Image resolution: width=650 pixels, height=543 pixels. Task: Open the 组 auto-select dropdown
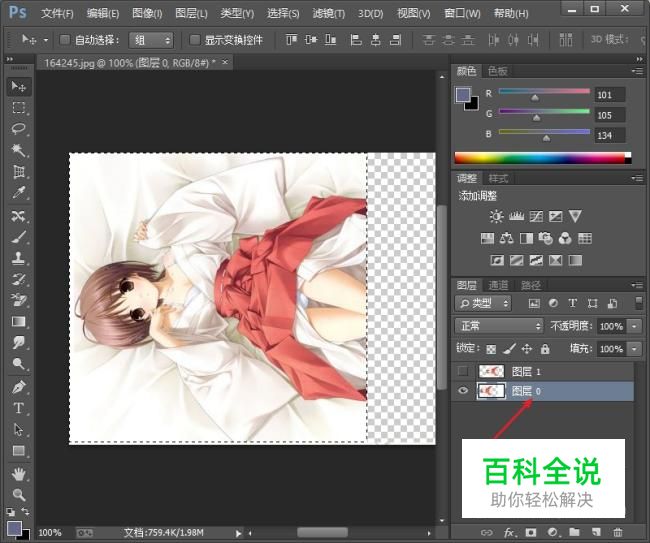click(151, 40)
